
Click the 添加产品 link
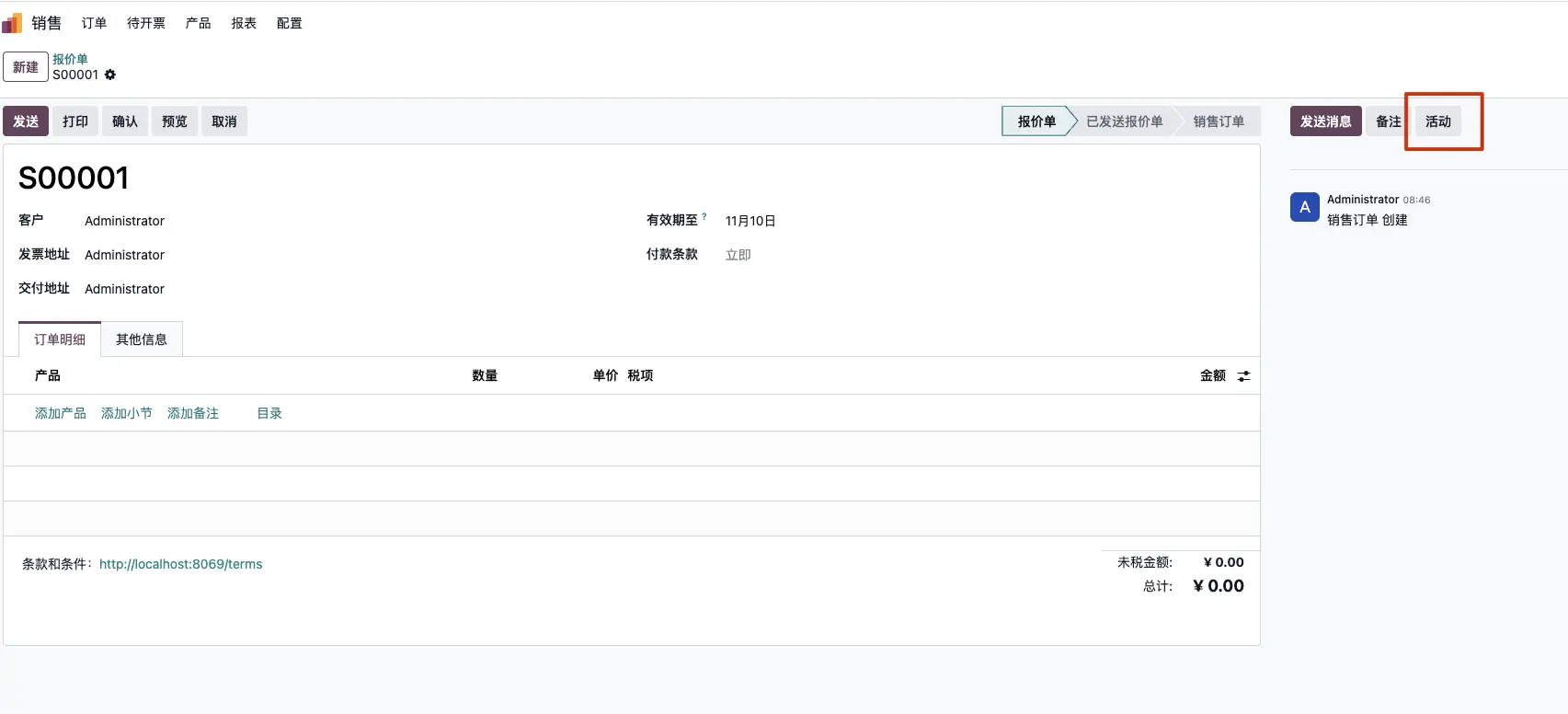(x=61, y=414)
